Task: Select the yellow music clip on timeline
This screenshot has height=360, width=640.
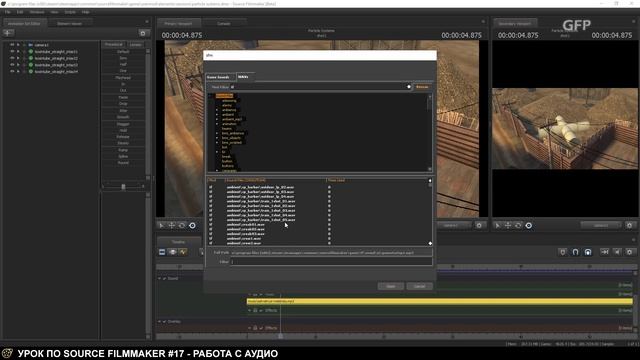Action: click(x=440, y=301)
